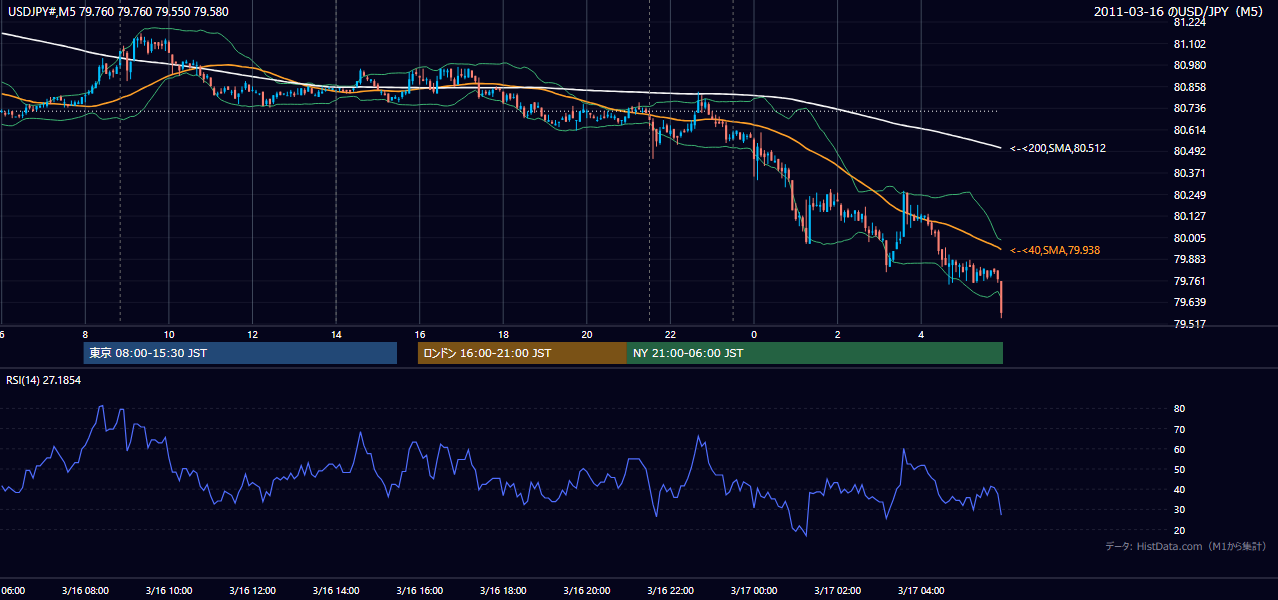Click the 3/17 02:00 date label
This screenshot has height=600, width=1278.
point(837,590)
